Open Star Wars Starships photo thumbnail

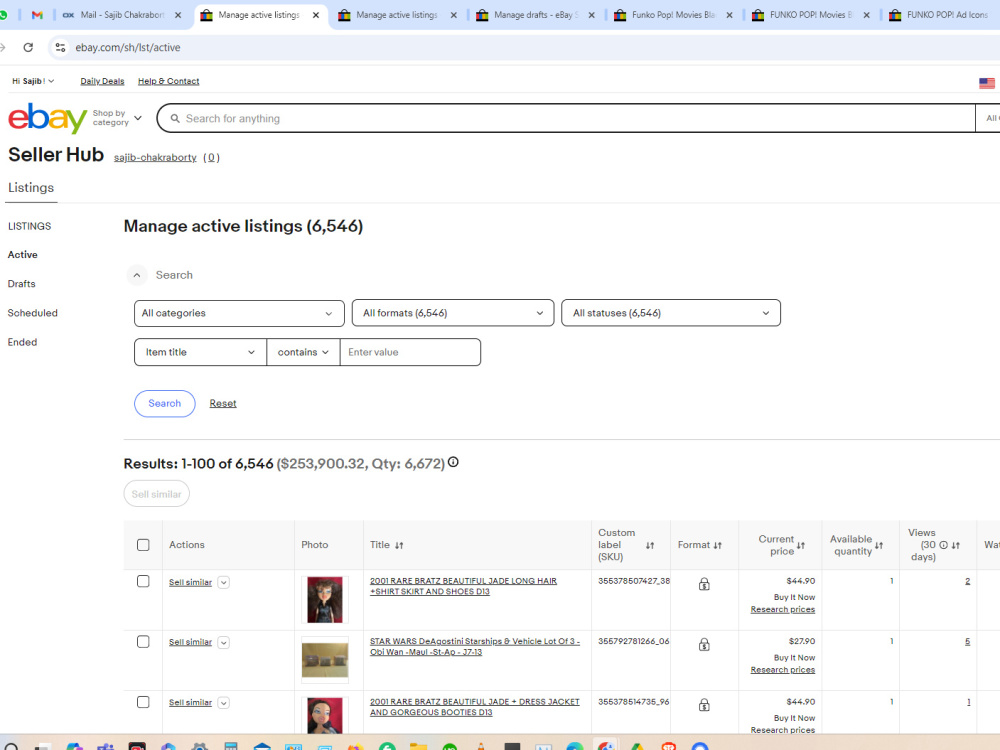click(x=325, y=660)
